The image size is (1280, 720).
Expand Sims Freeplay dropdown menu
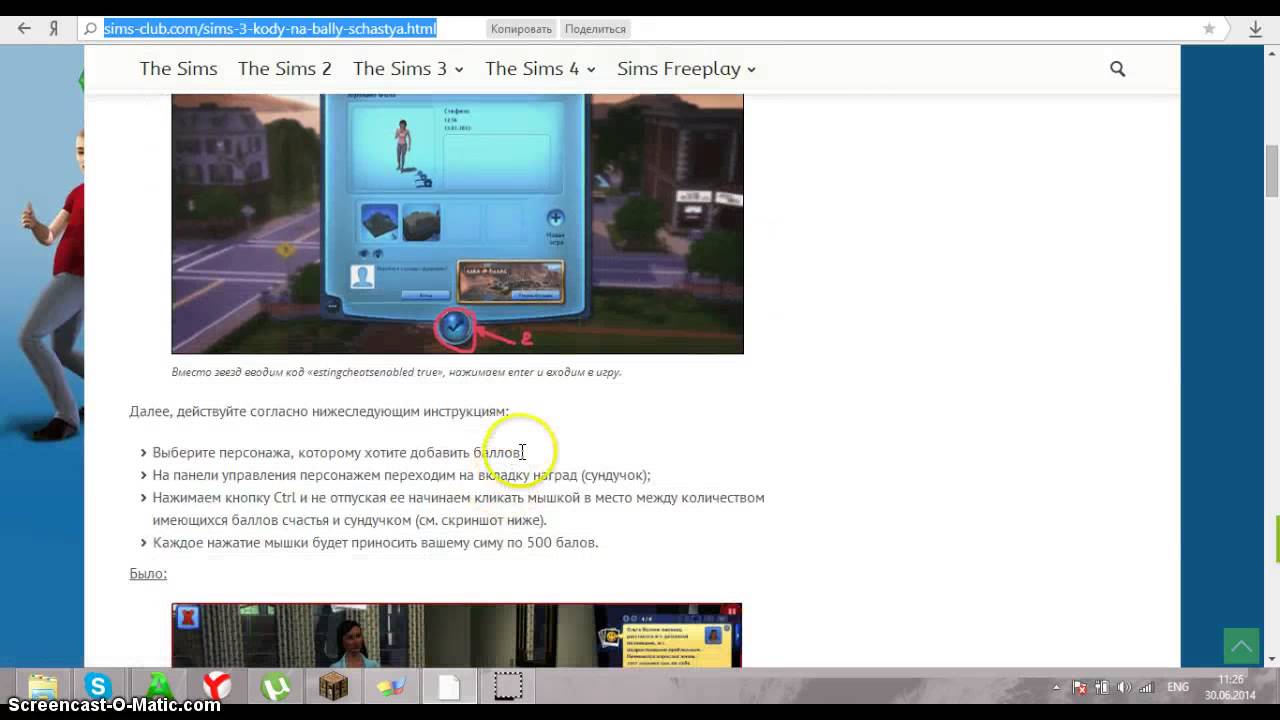pyautogui.click(x=686, y=69)
